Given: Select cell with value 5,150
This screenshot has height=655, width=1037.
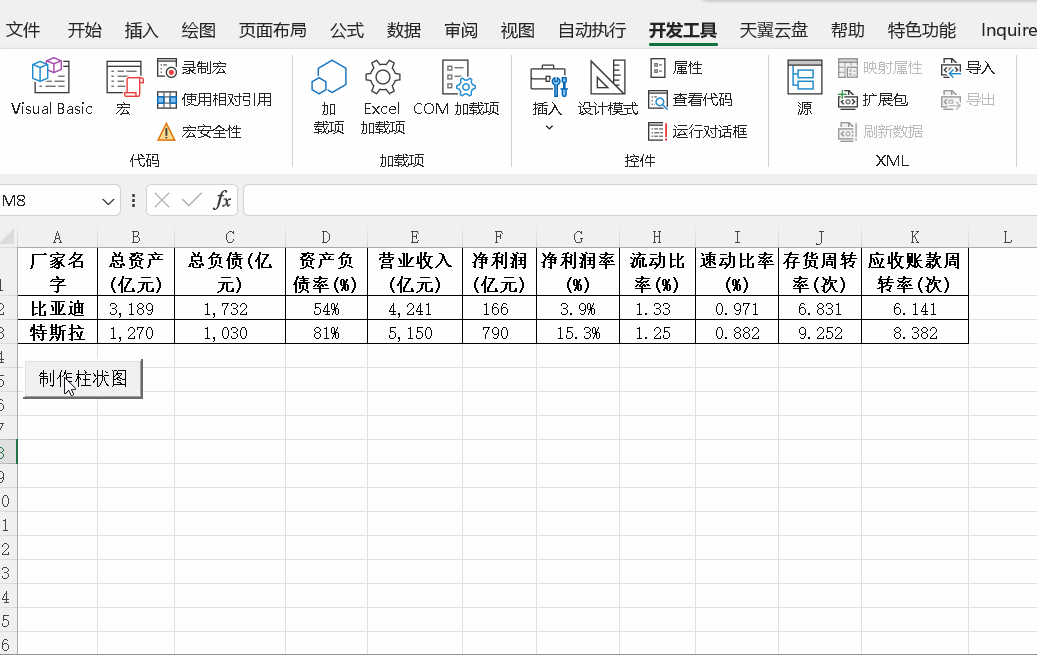Looking at the screenshot, I should (415, 332).
